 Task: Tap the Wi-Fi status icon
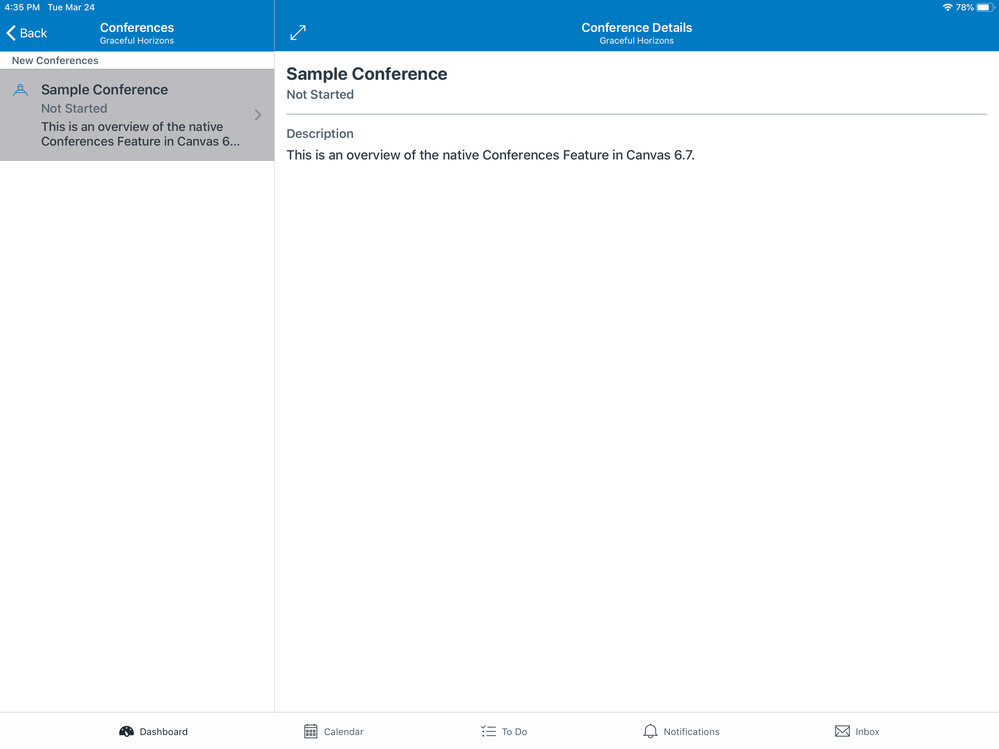click(950, 6)
